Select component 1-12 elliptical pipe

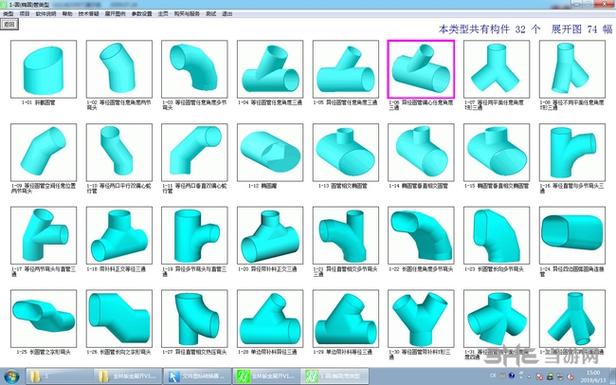coord(270,152)
